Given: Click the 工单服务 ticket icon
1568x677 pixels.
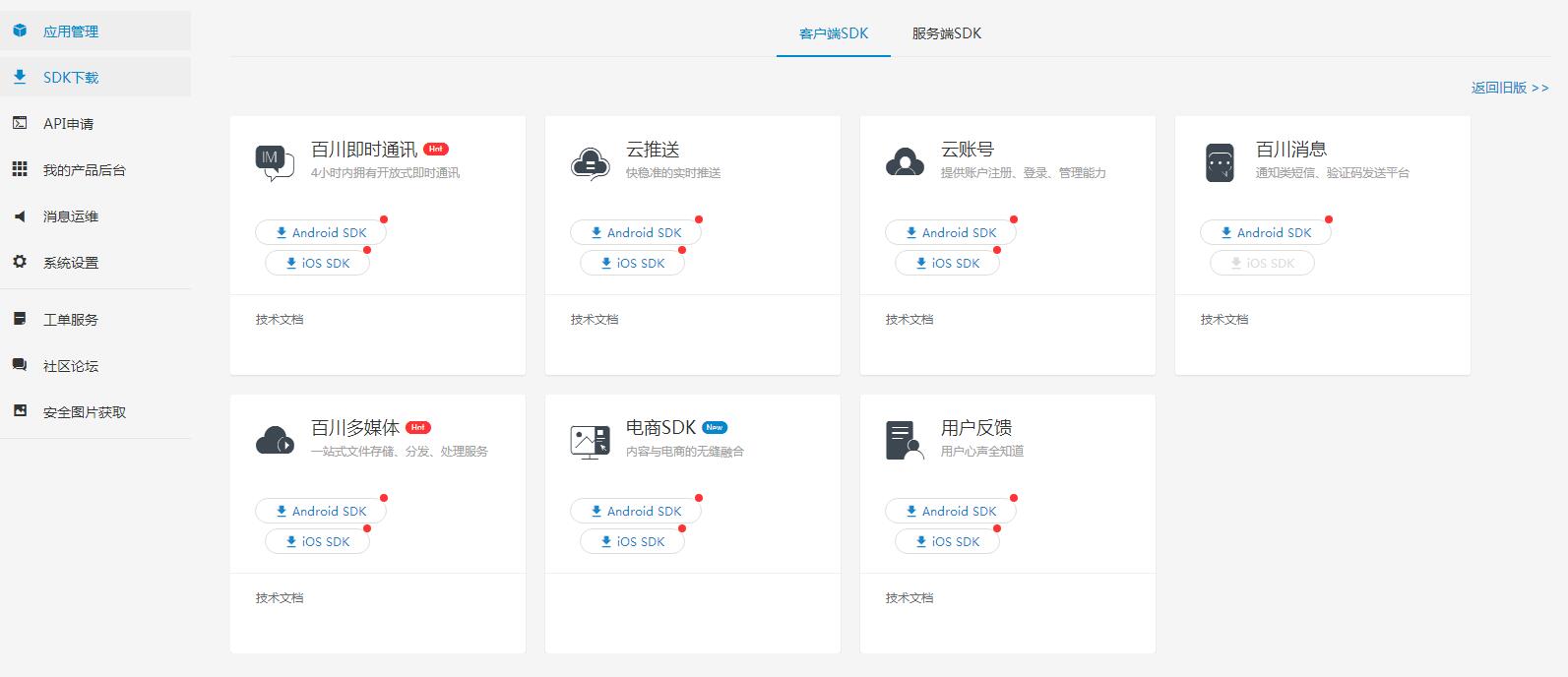Looking at the screenshot, I should click(20, 319).
